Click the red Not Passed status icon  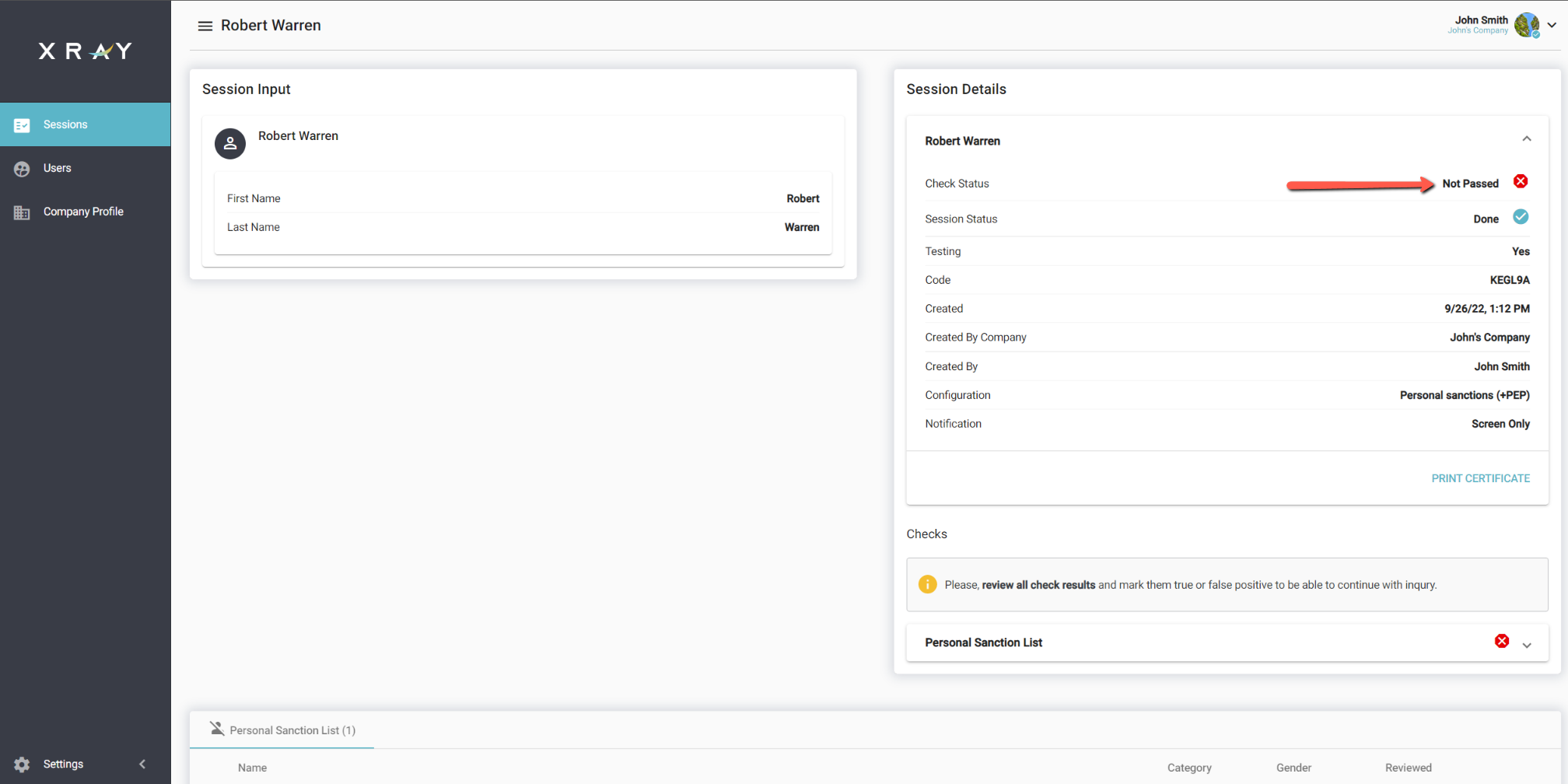point(1520,182)
